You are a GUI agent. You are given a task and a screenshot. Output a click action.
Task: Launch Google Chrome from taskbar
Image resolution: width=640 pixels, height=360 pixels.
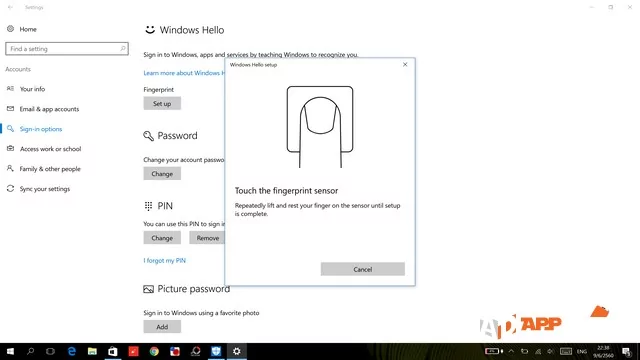coord(154,351)
